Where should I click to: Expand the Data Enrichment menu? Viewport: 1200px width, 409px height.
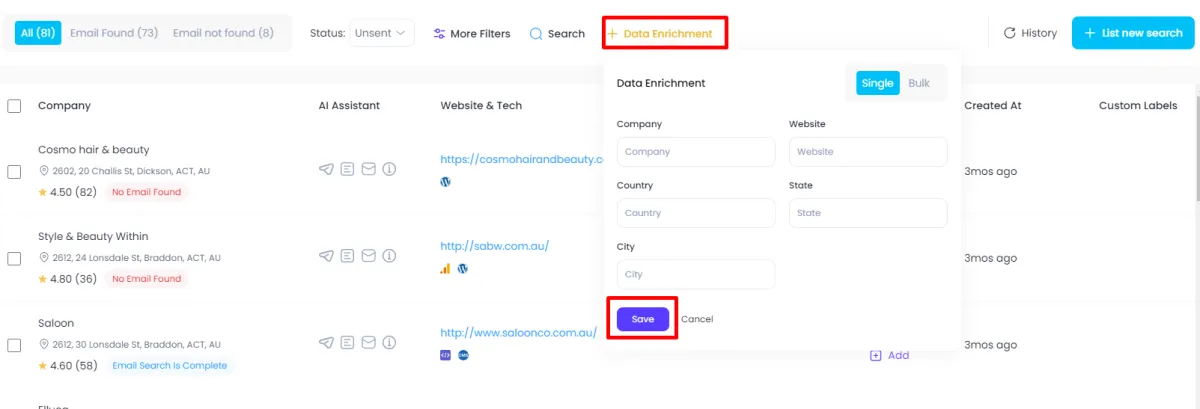664,33
